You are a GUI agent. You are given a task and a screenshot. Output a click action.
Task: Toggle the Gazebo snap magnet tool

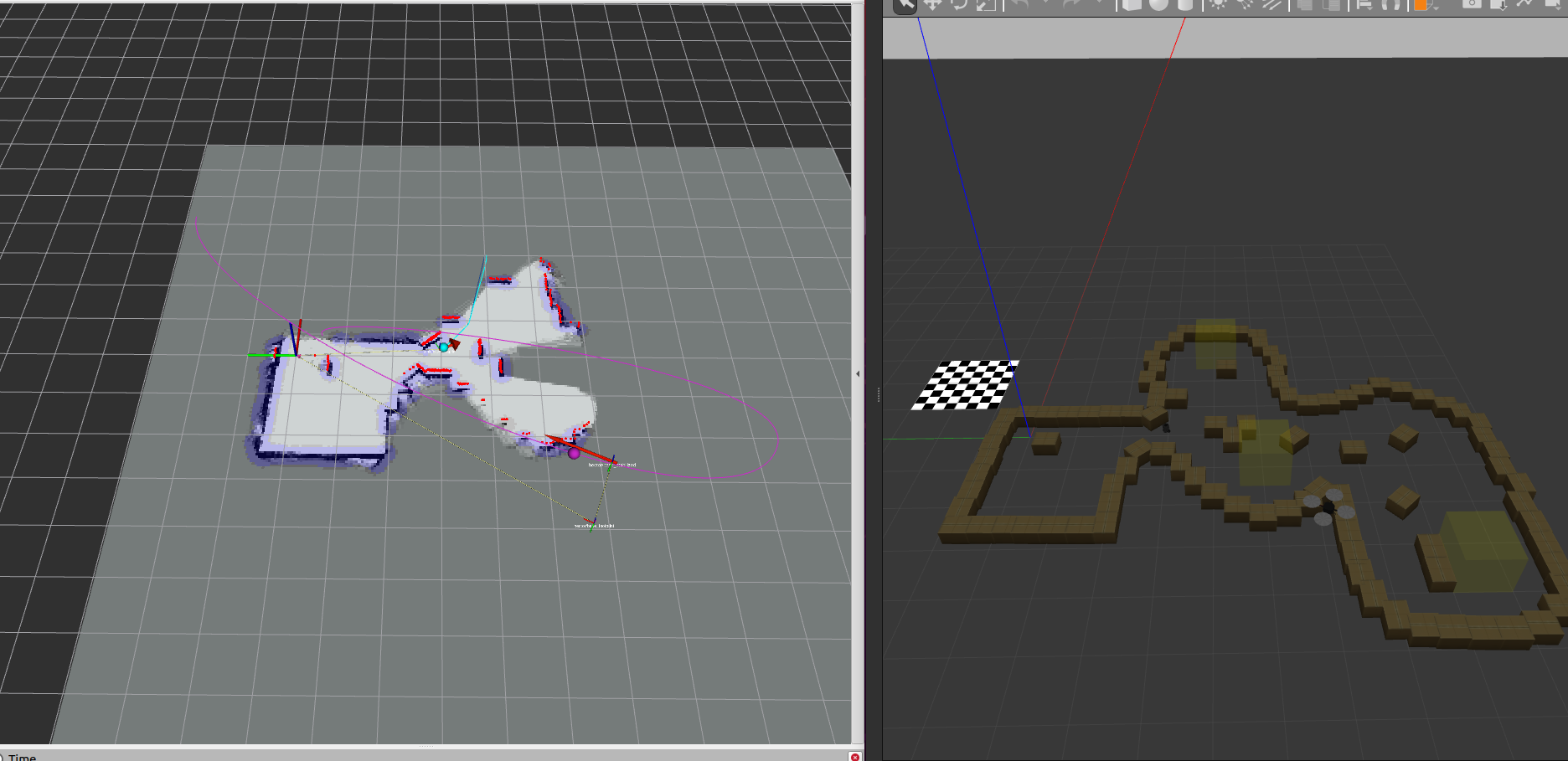1391,4
